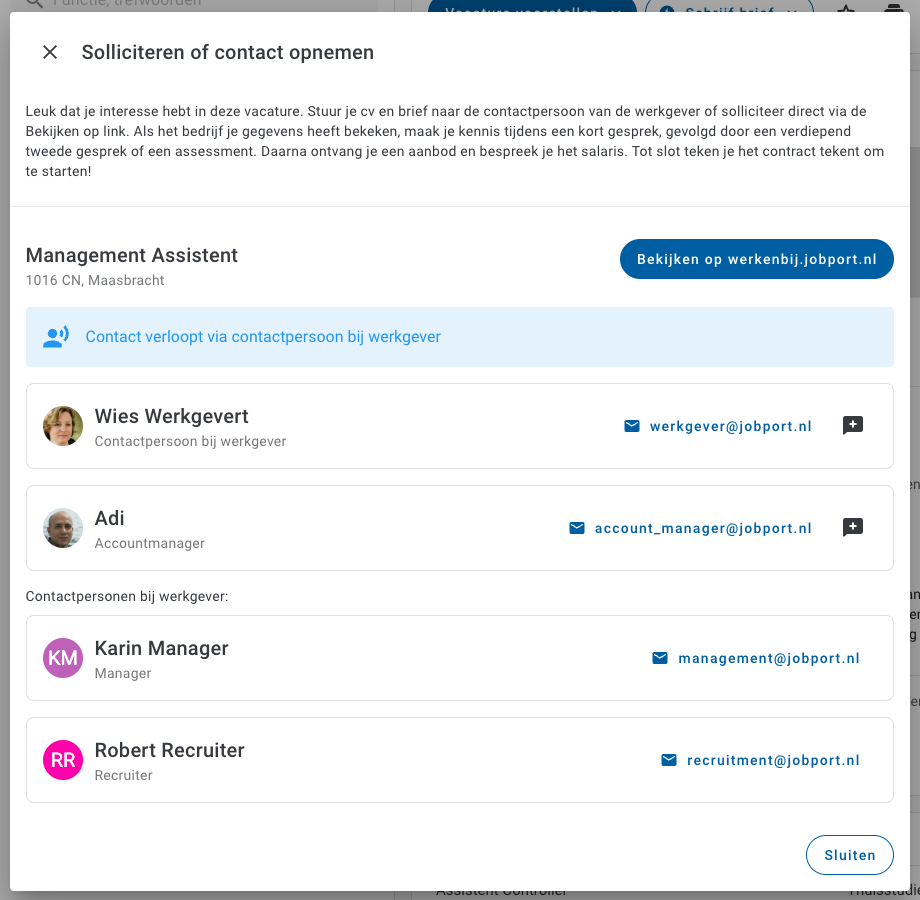Screen dimensions: 920x900
Task: Email account_manager@jobport.nl link
Action: point(703,529)
